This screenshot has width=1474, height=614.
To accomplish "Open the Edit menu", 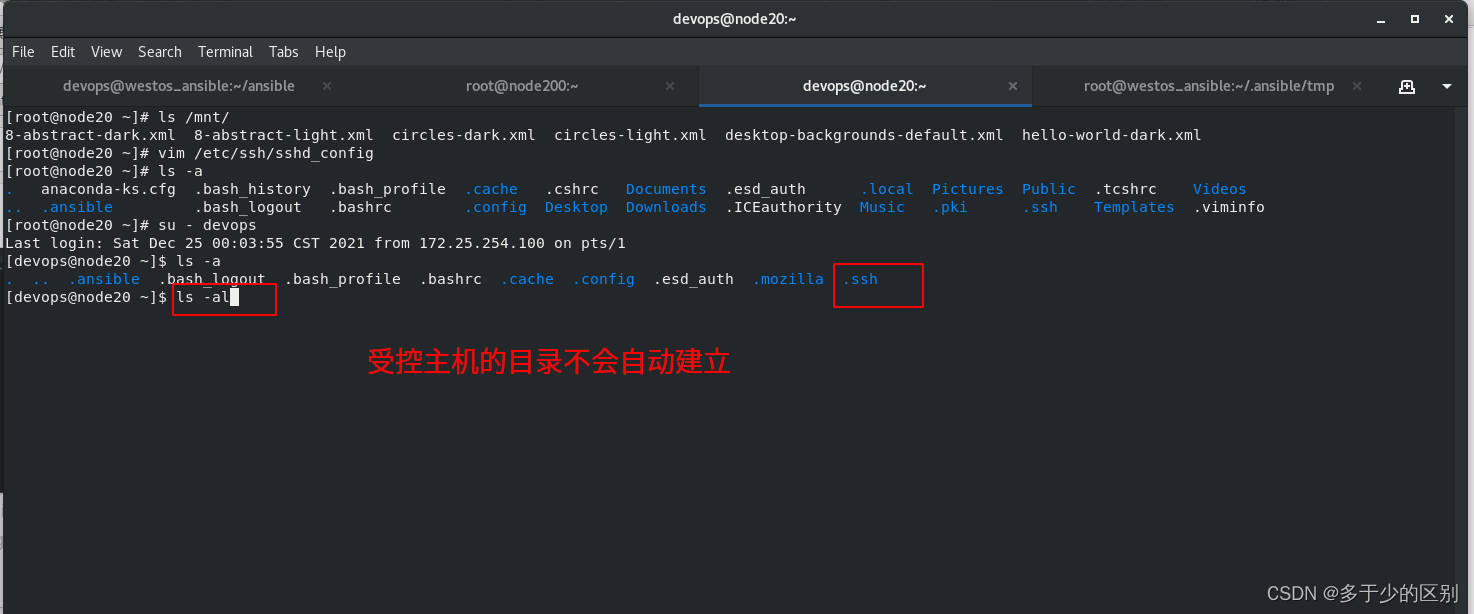I will [x=63, y=52].
